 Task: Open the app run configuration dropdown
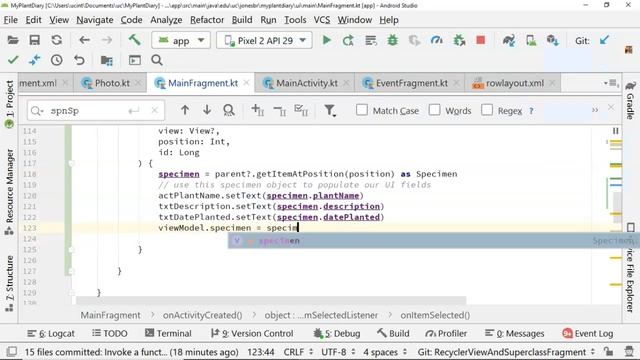tap(181, 40)
